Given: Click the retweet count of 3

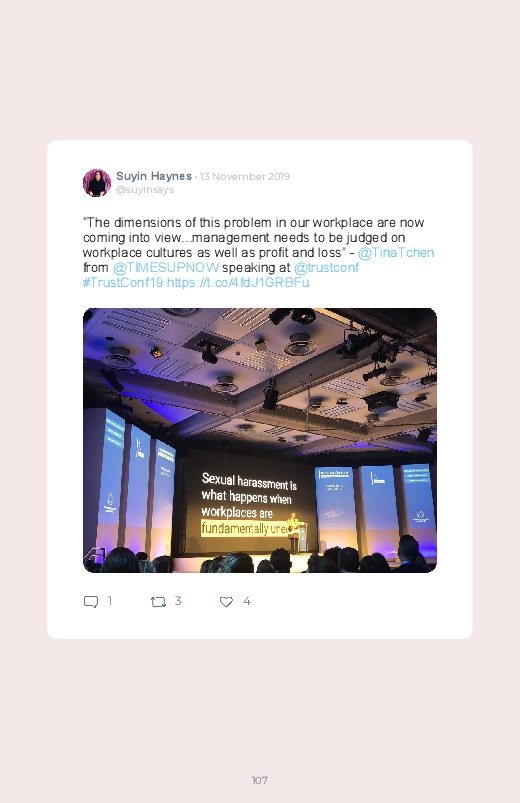Looking at the screenshot, I should coord(178,601).
